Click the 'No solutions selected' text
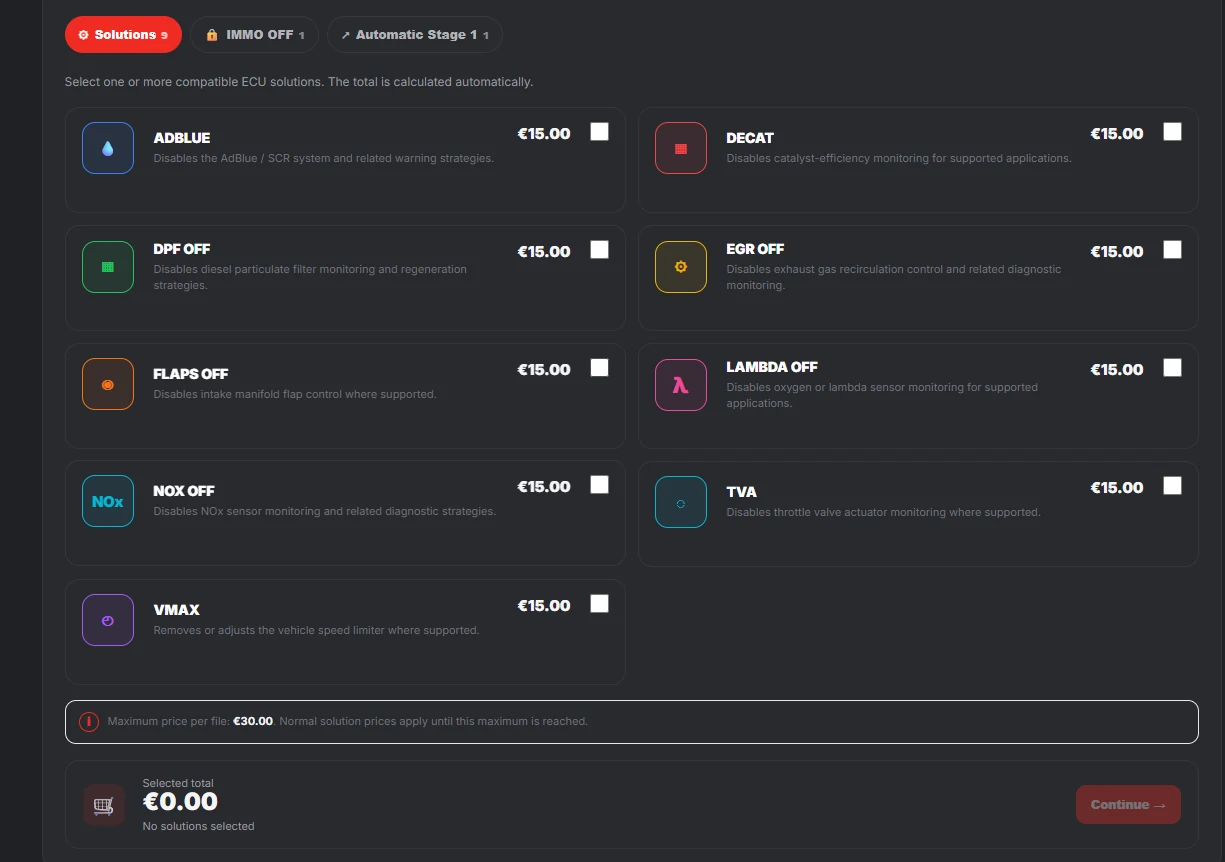Viewport: 1225px width, 862px height. [199, 826]
